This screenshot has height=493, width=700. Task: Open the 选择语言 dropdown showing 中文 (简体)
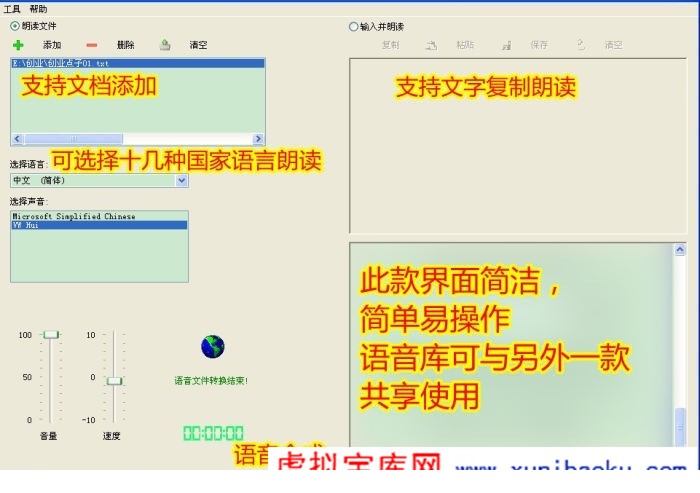(99, 180)
